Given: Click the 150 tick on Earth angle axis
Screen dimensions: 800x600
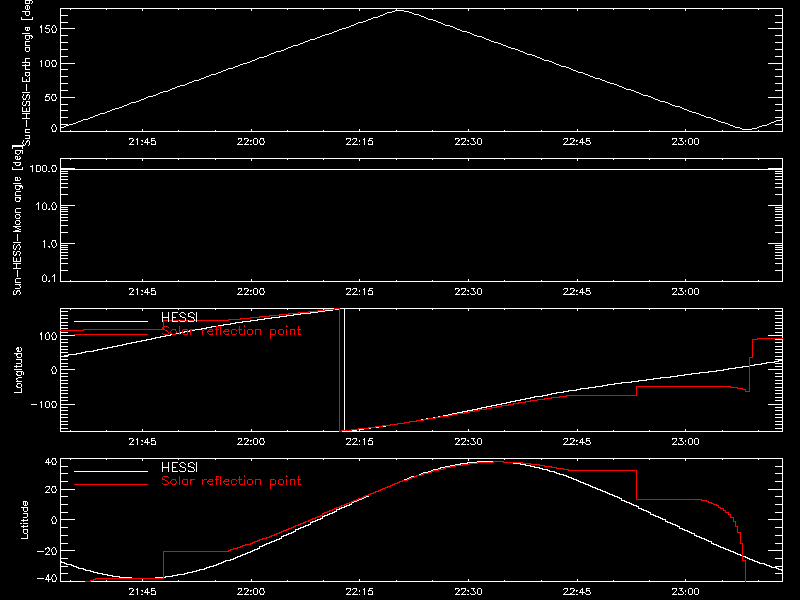Looking at the screenshot, I should 47,29.
